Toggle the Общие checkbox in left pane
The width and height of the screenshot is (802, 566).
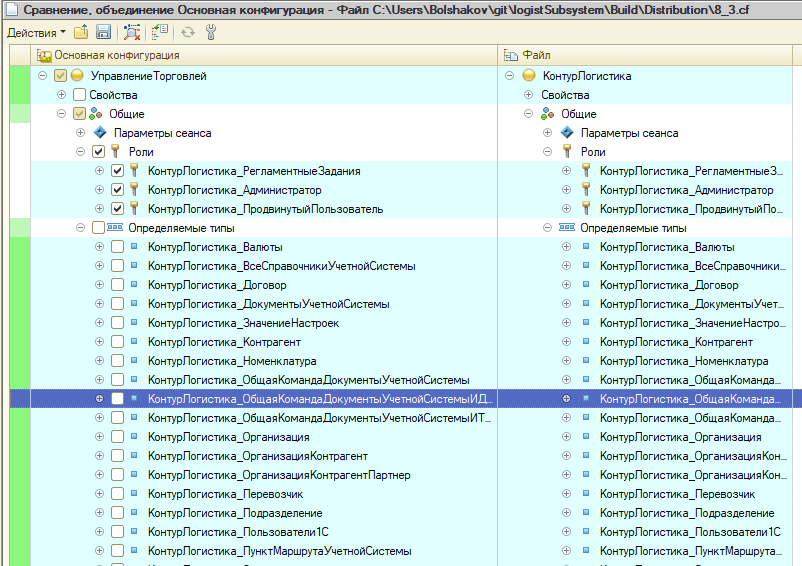pyautogui.click(x=79, y=114)
